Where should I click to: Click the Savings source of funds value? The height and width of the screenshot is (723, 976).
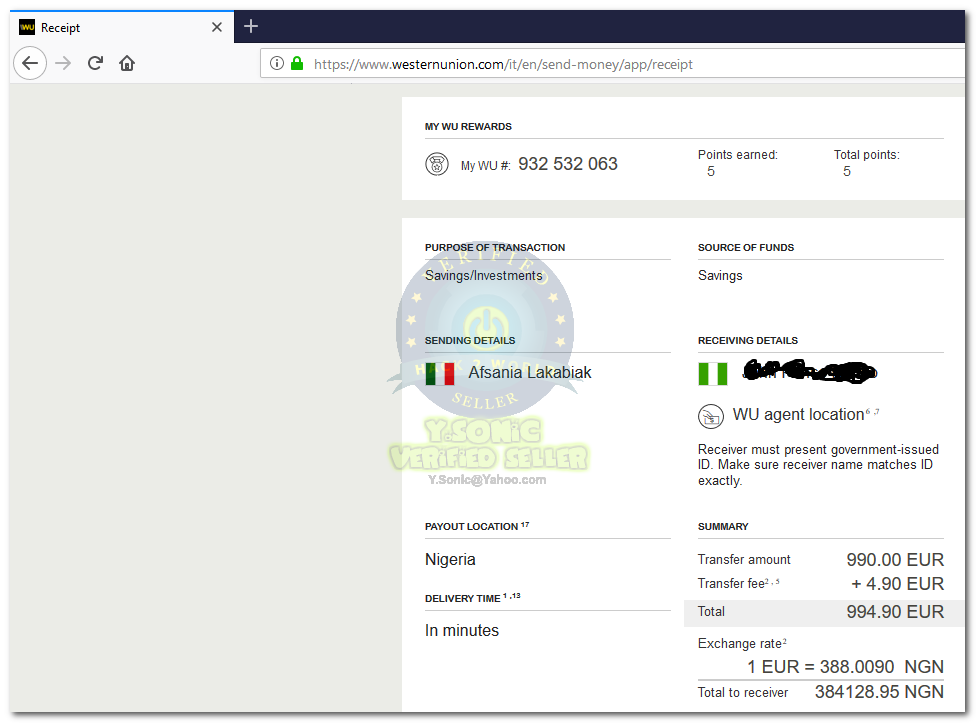[720, 276]
